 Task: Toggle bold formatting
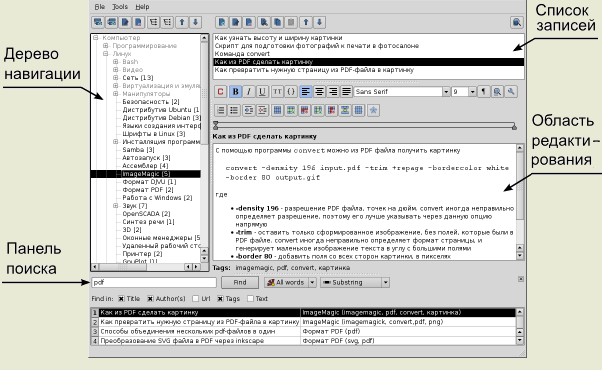tap(235, 91)
